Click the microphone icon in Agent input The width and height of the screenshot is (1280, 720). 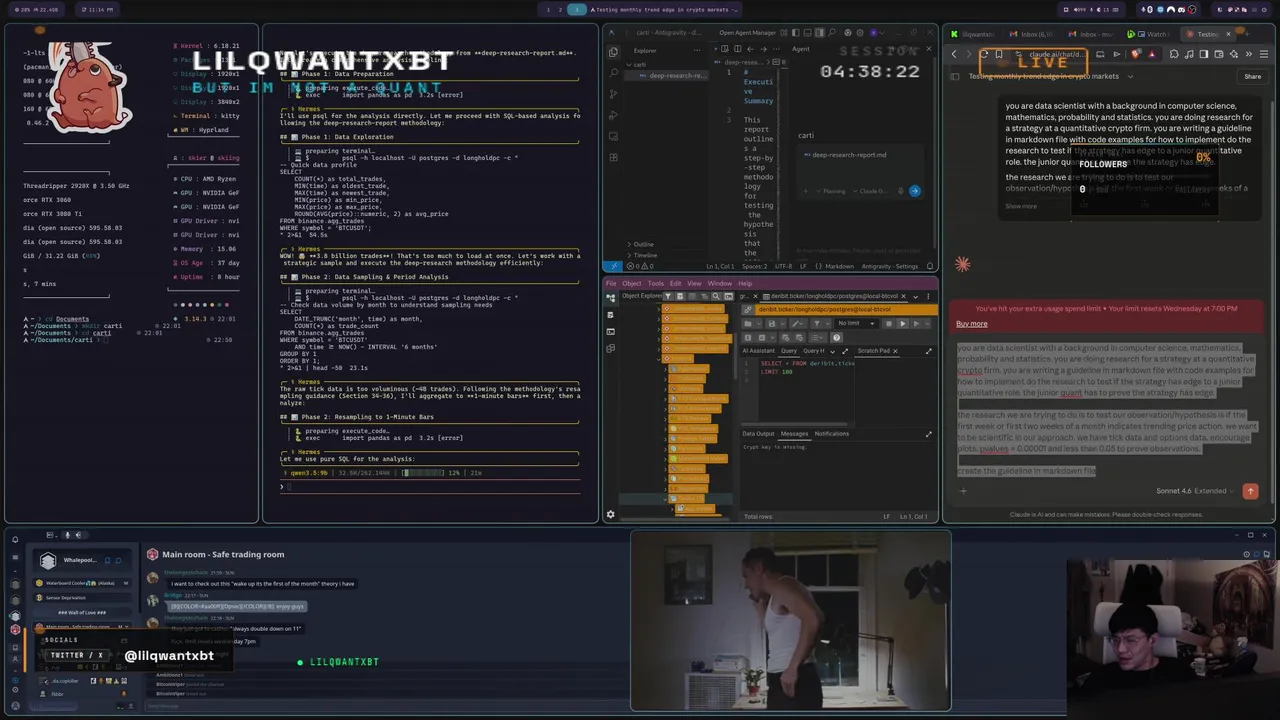[899, 190]
